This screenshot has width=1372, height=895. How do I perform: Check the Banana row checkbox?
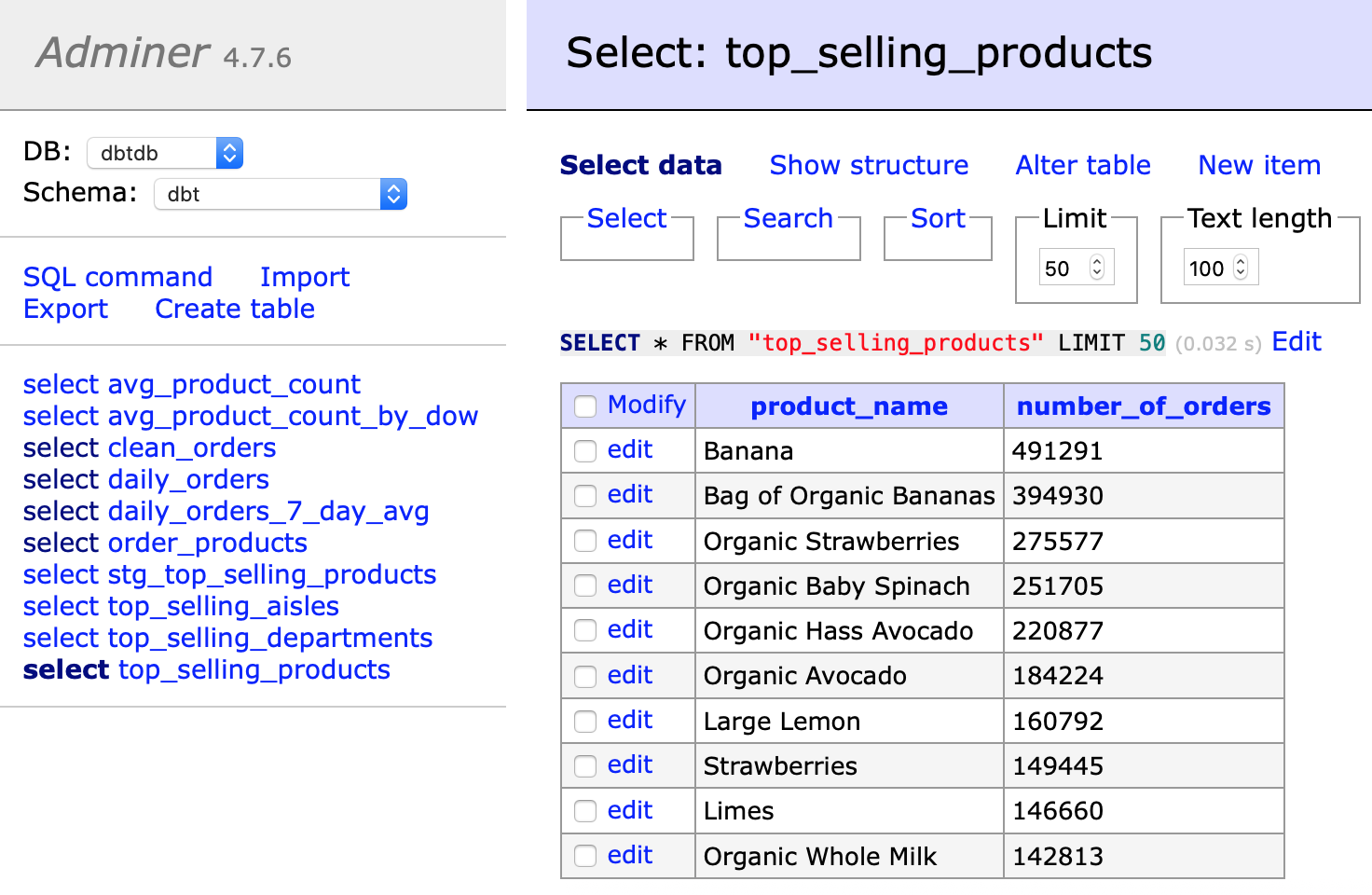[x=585, y=451]
